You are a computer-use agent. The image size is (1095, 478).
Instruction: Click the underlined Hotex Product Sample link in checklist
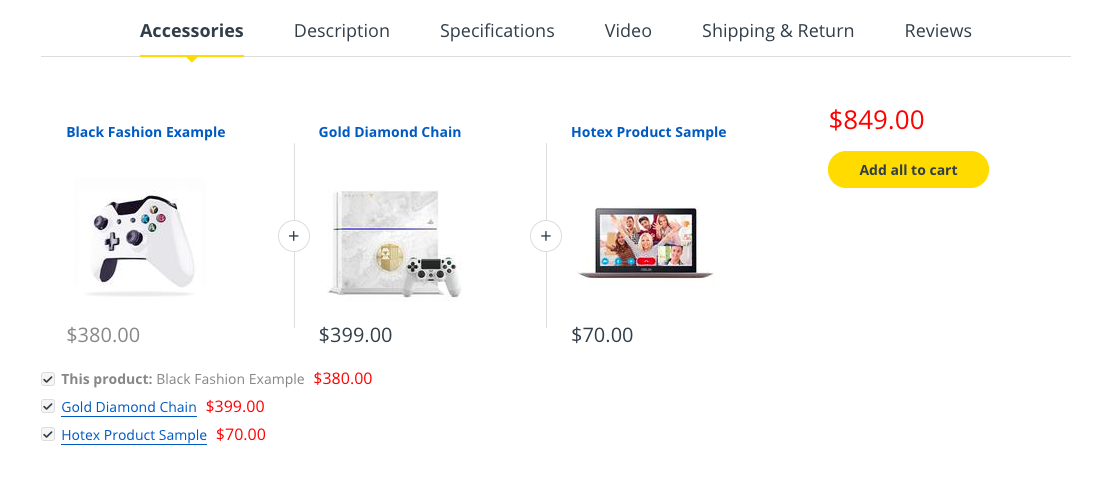134,435
